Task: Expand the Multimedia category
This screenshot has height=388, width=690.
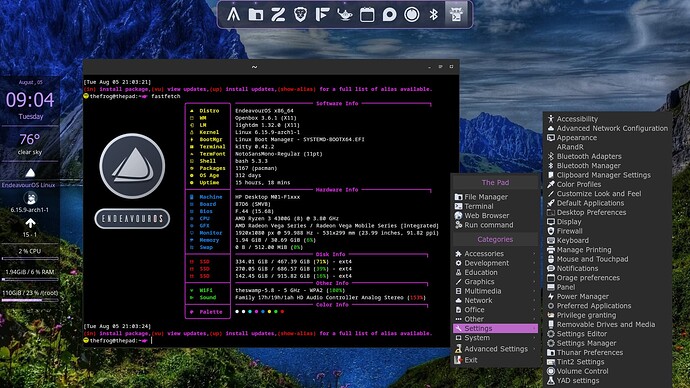Action: (x=495, y=291)
